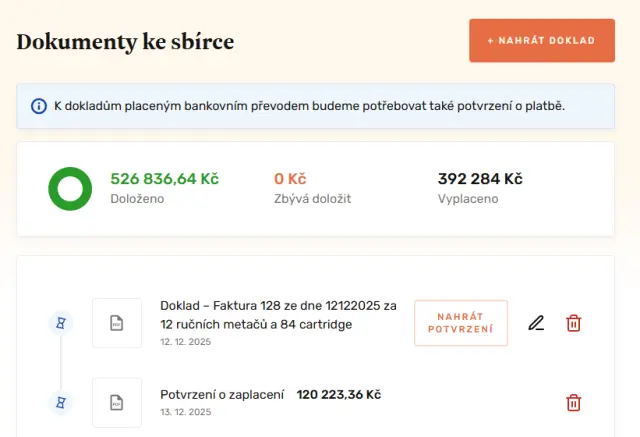Viewport: 640px width, 437px height.
Task: Click the hourglass status icon beside Faktura 128
Action: (x=61, y=323)
